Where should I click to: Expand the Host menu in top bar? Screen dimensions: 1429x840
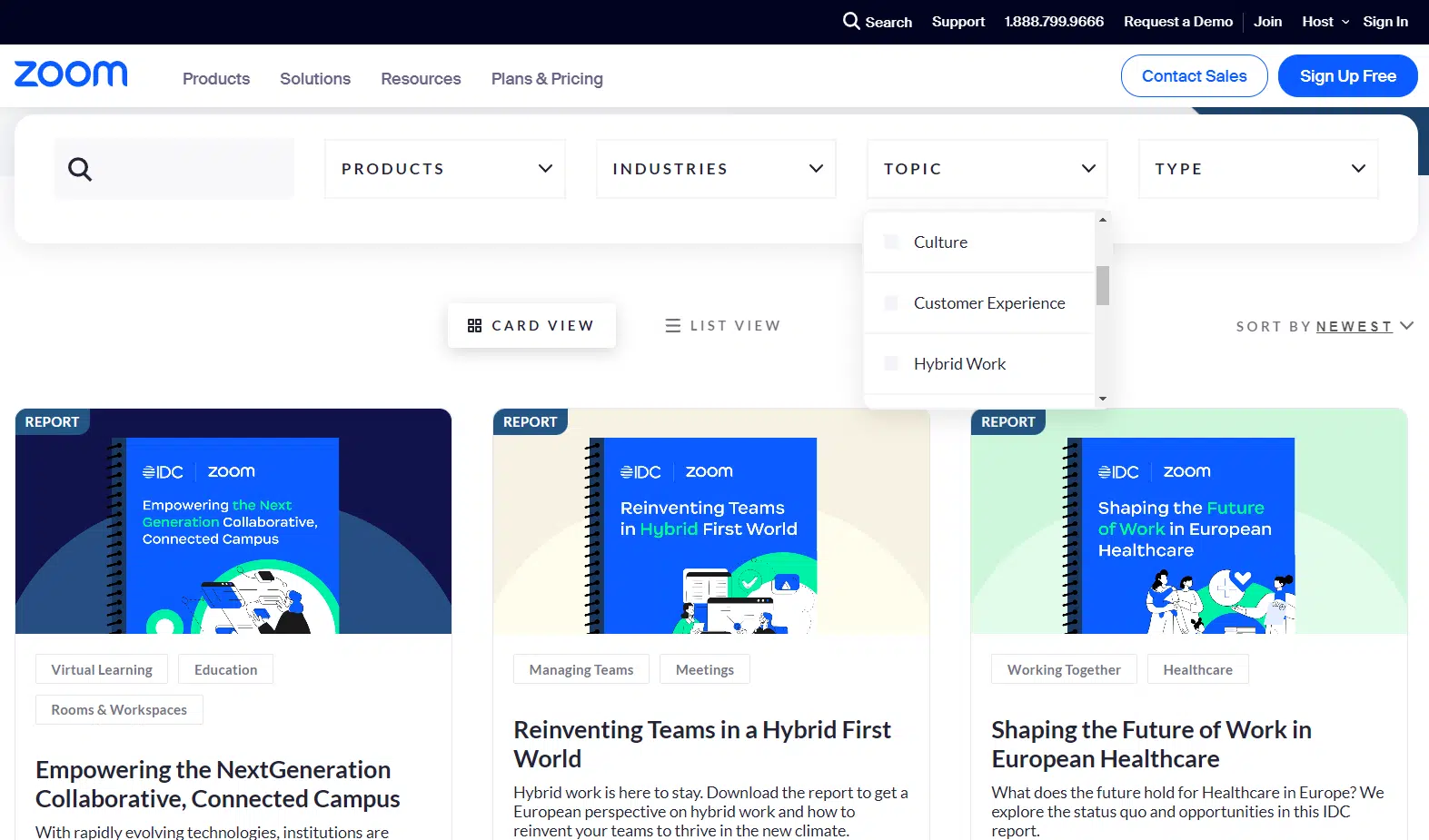click(1325, 22)
